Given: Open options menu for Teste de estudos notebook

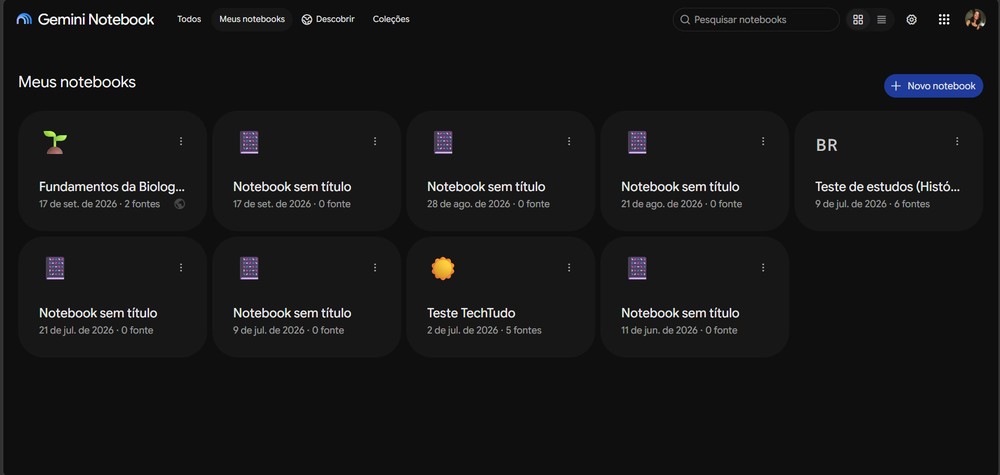Looking at the screenshot, I should click(957, 142).
